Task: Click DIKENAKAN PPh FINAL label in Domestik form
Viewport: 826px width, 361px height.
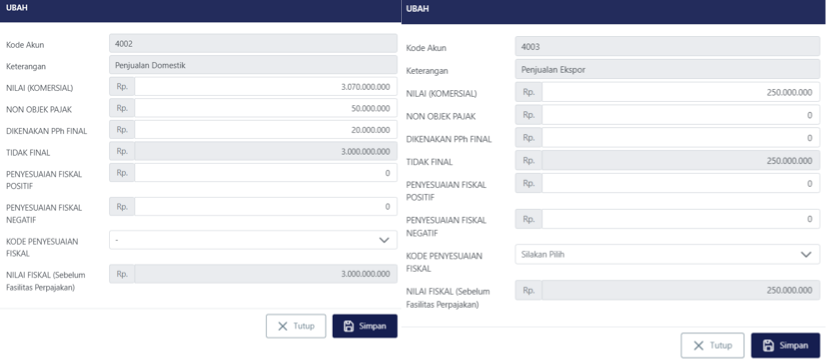Action: tap(46, 131)
